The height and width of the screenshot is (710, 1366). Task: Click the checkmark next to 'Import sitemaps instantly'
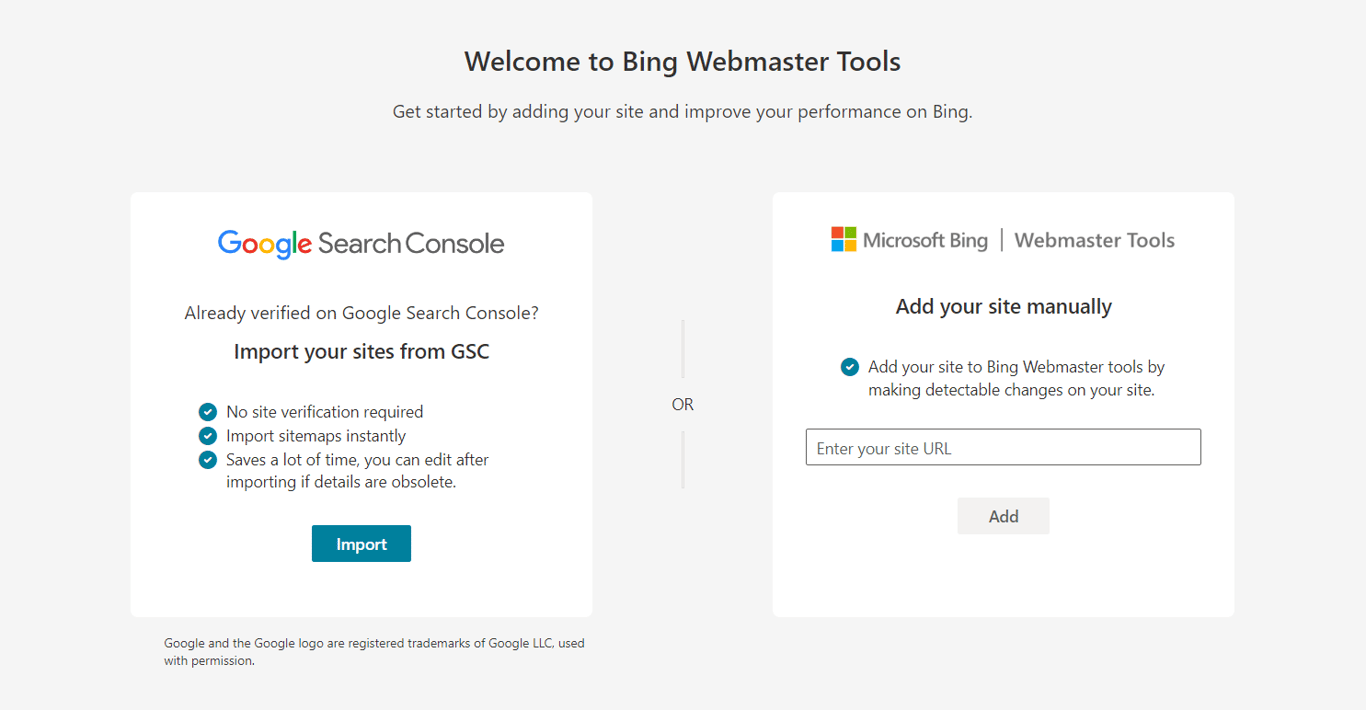click(x=208, y=435)
